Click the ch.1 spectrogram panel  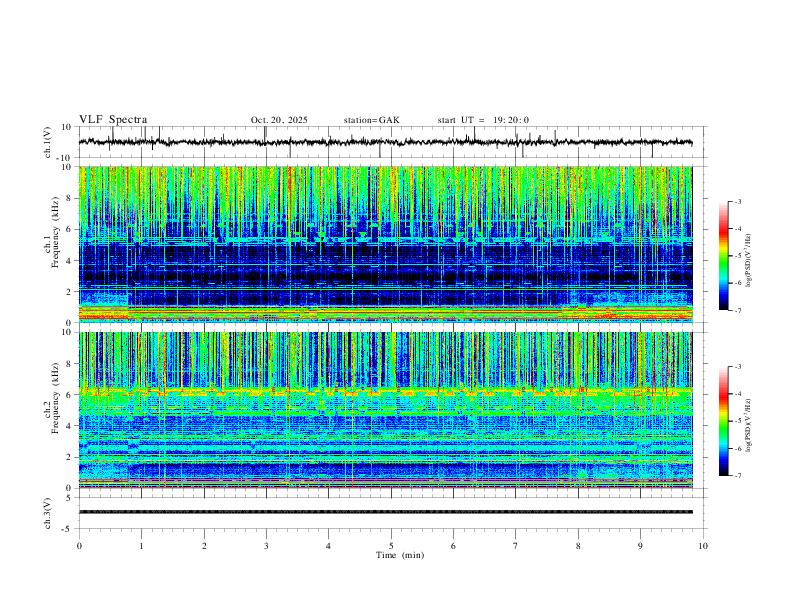385,244
